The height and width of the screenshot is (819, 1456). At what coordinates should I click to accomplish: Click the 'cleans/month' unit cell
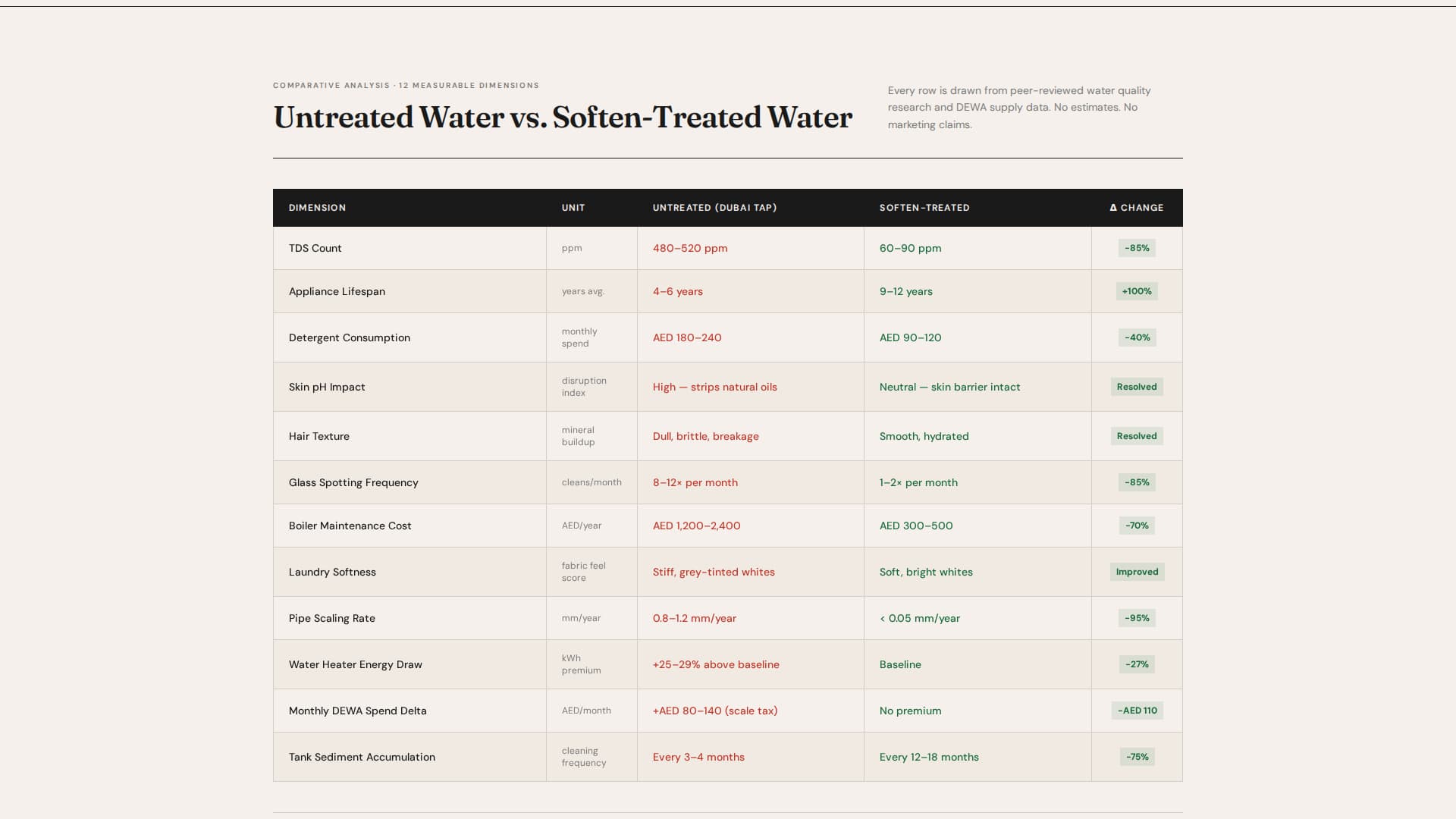[x=591, y=482]
